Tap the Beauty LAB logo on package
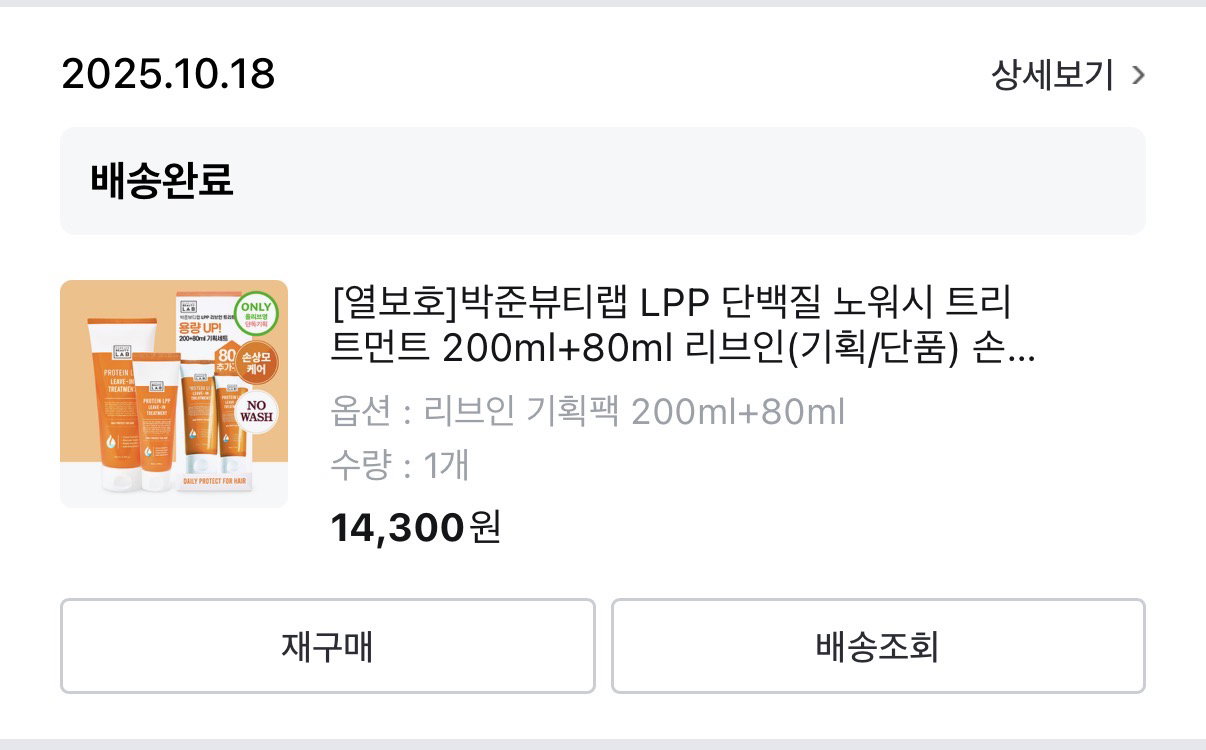Viewport: 1206px width, 750px height. pos(189,307)
